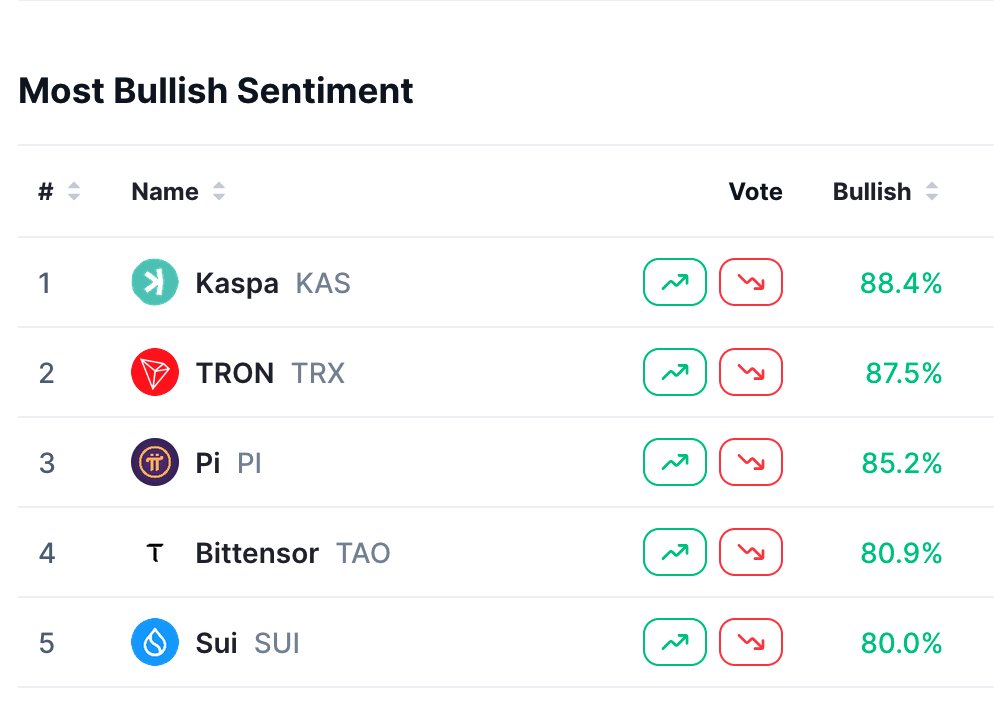This screenshot has height=704, width=994.
Task: Click the Sui coin logo icon
Action: point(155,643)
